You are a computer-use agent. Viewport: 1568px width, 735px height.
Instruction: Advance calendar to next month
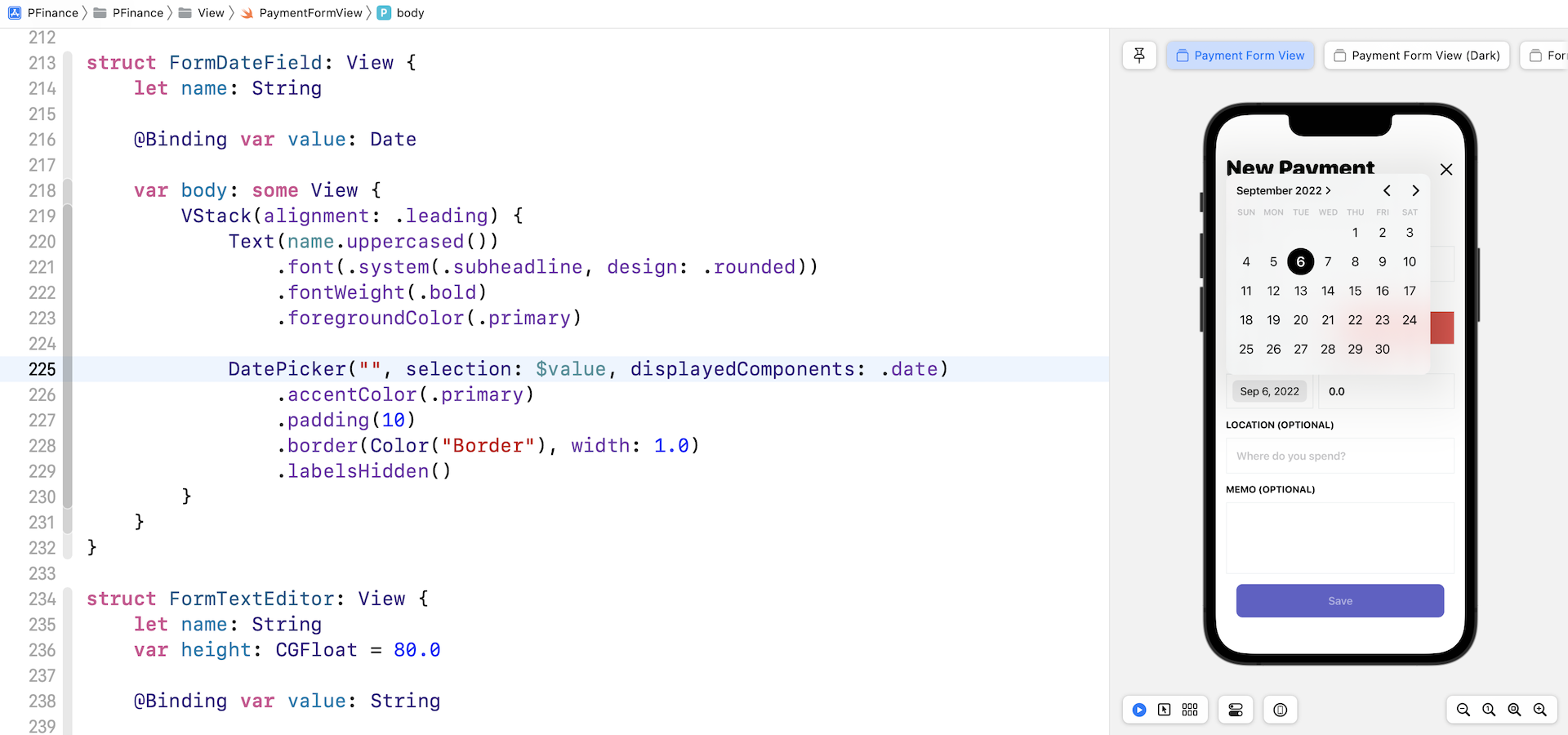coord(1415,190)
